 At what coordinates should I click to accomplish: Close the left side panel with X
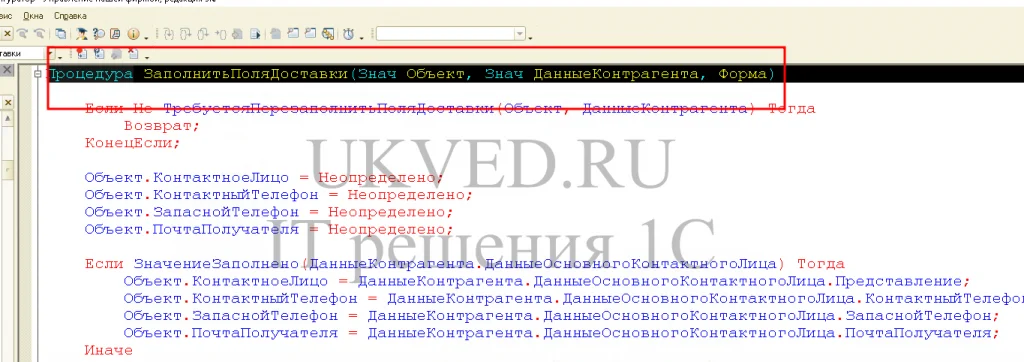(x=7, y=71)
